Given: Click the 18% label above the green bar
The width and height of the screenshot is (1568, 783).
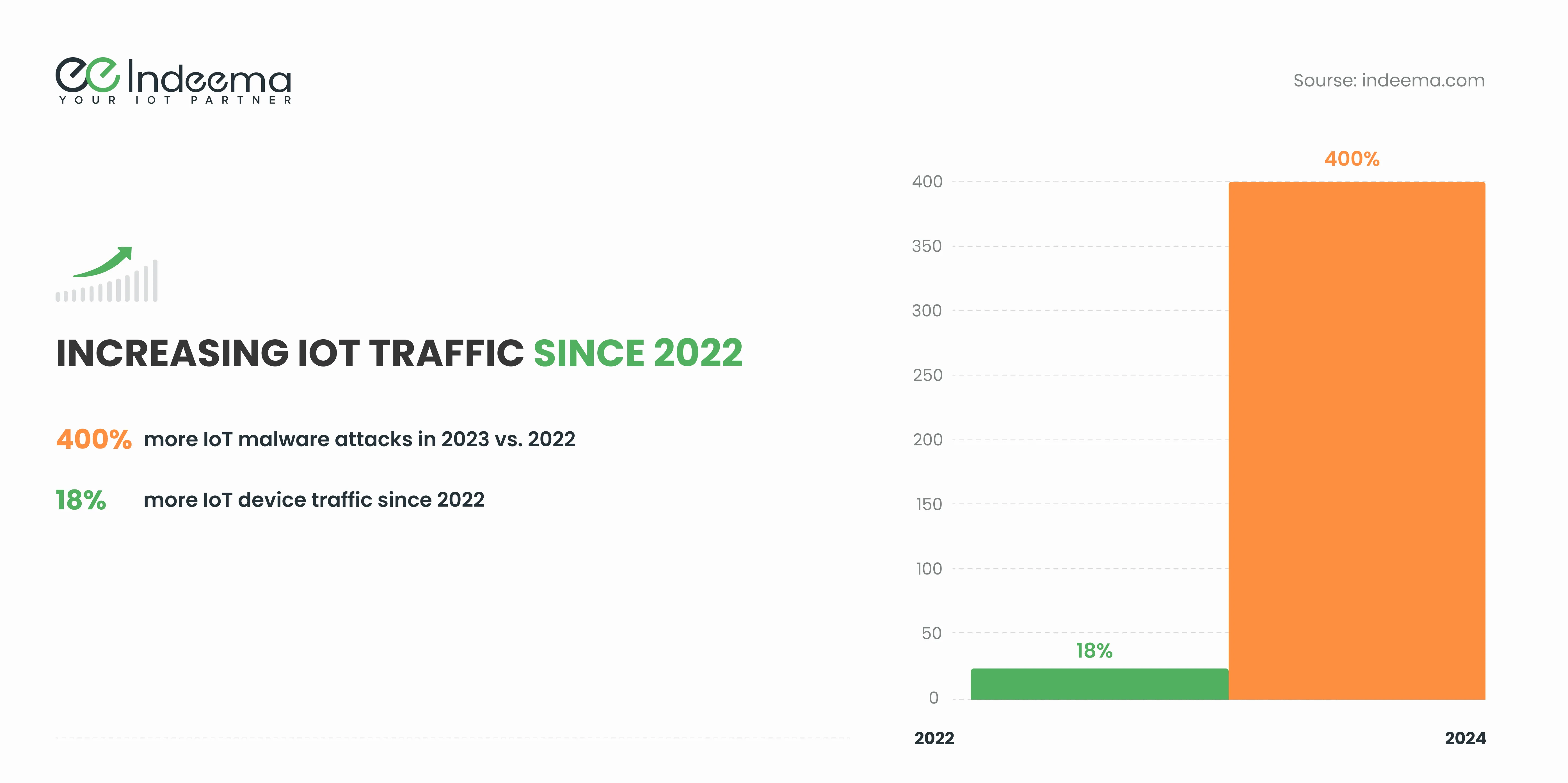Looking at the screenshot, I should pyautogui.click(x=1094, y=650).
